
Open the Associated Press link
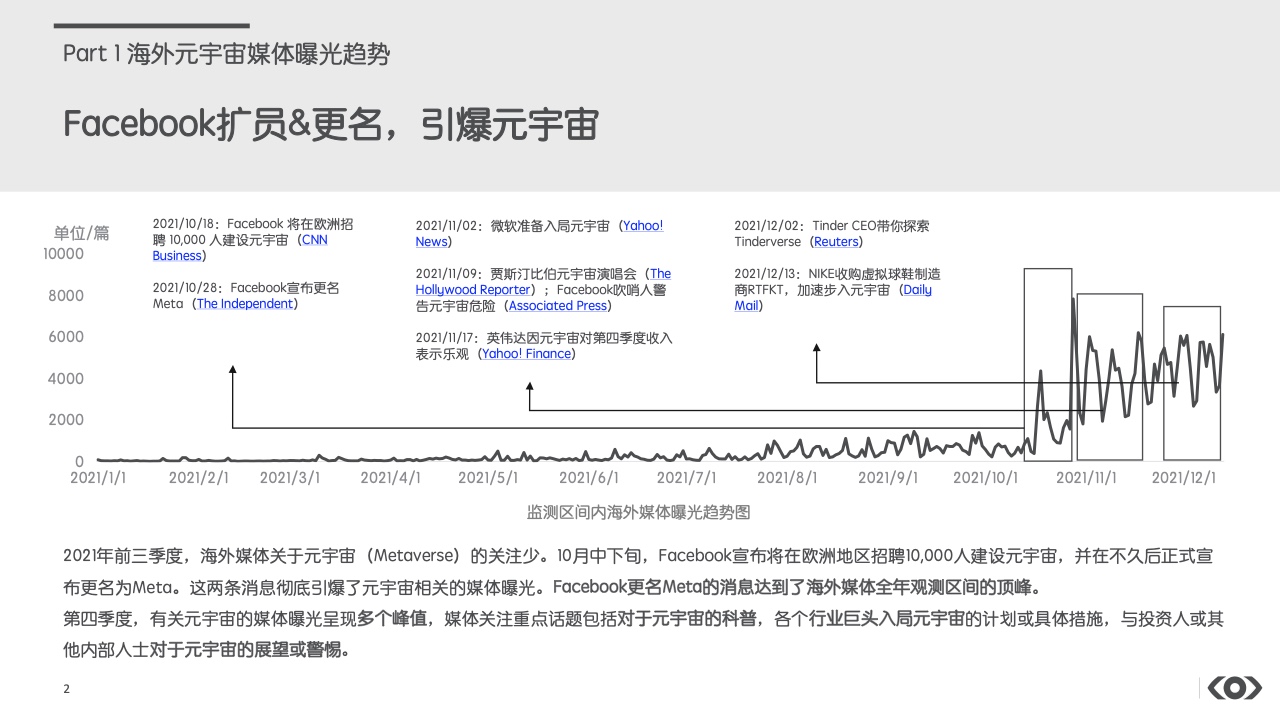tap(557, 306)
